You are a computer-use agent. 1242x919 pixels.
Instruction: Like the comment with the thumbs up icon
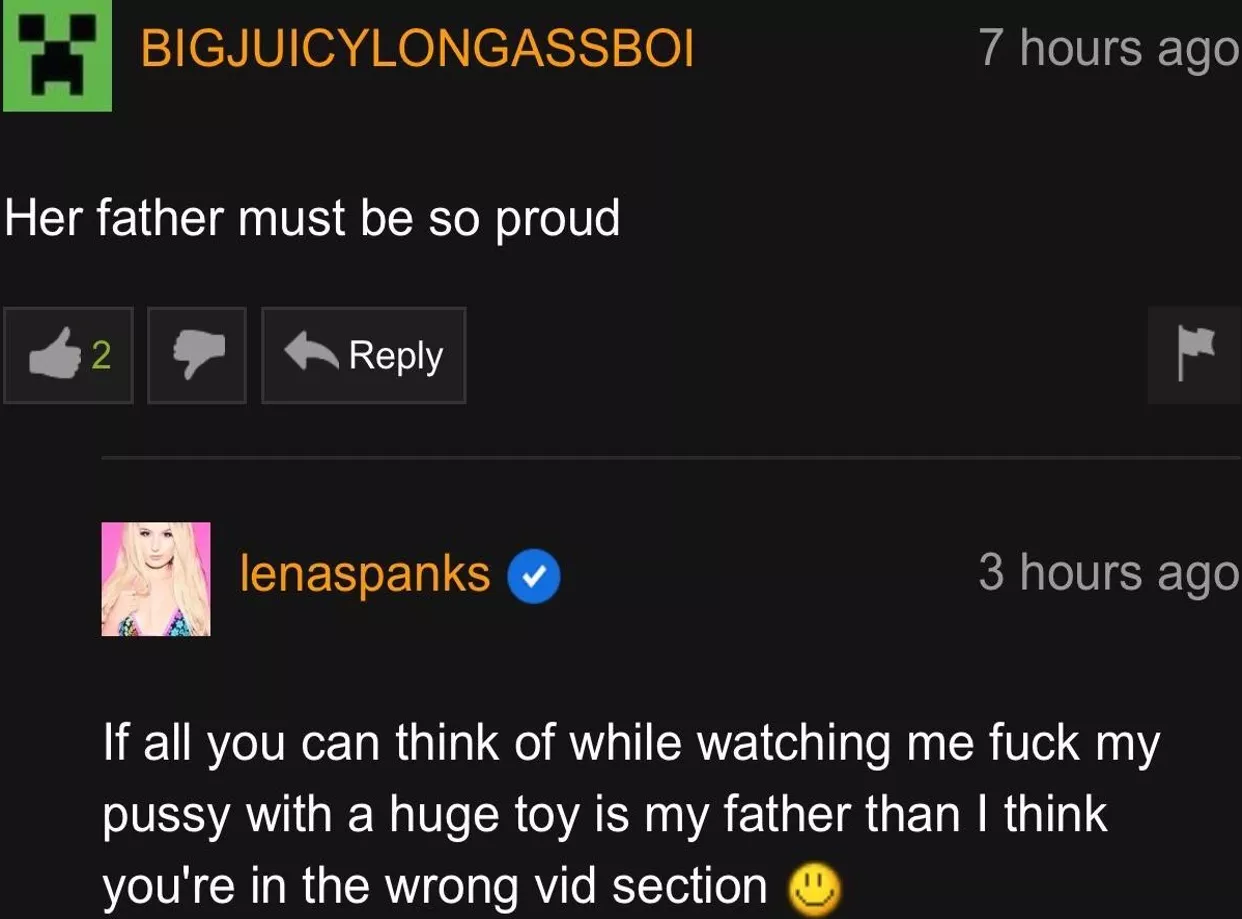(x=68, y=355)
